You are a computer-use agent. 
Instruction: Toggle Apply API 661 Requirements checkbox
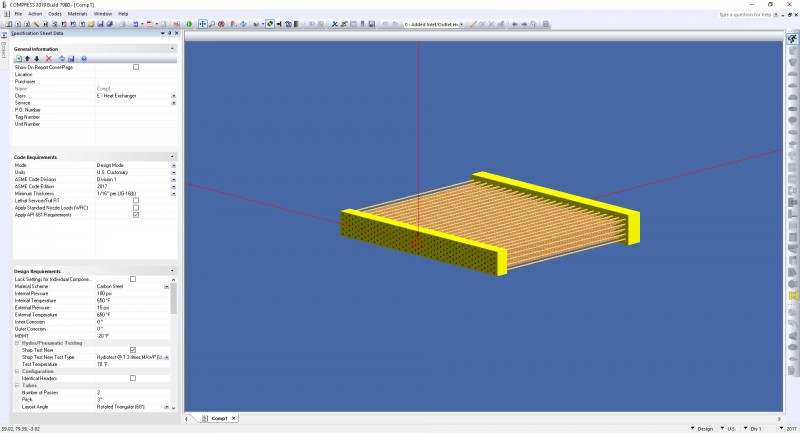pyautogui.click(x=136, y=215)
